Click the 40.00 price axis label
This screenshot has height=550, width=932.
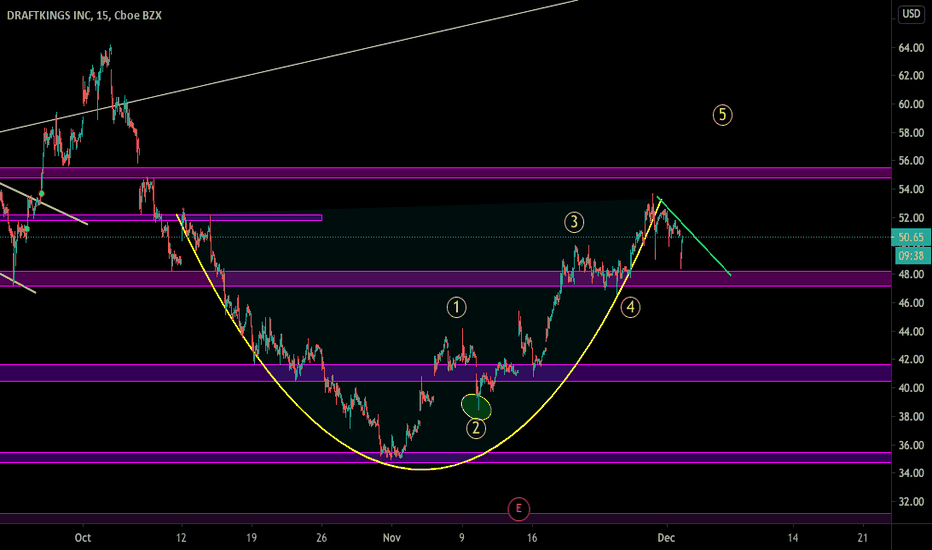[x=911, y=388]
